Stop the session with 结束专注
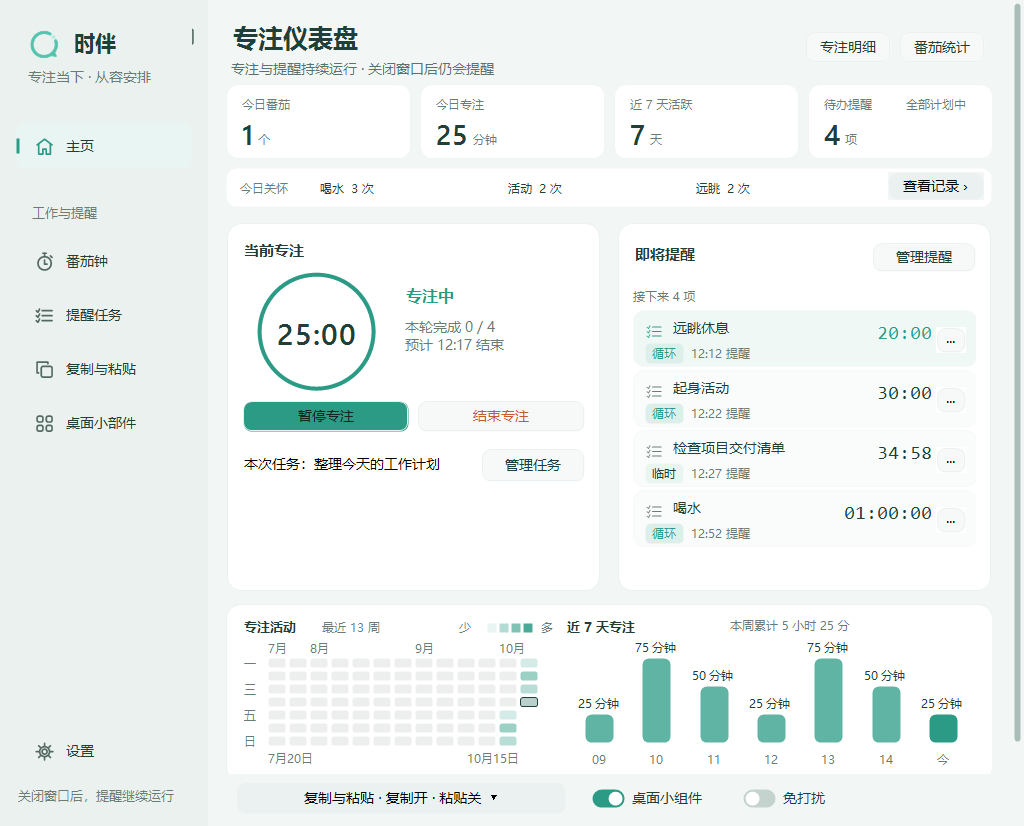 [501, 417]
